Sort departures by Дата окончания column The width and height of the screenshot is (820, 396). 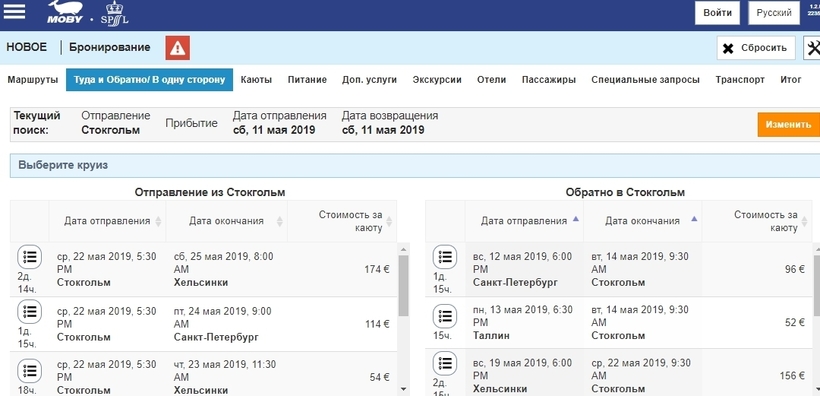point(226,221)
